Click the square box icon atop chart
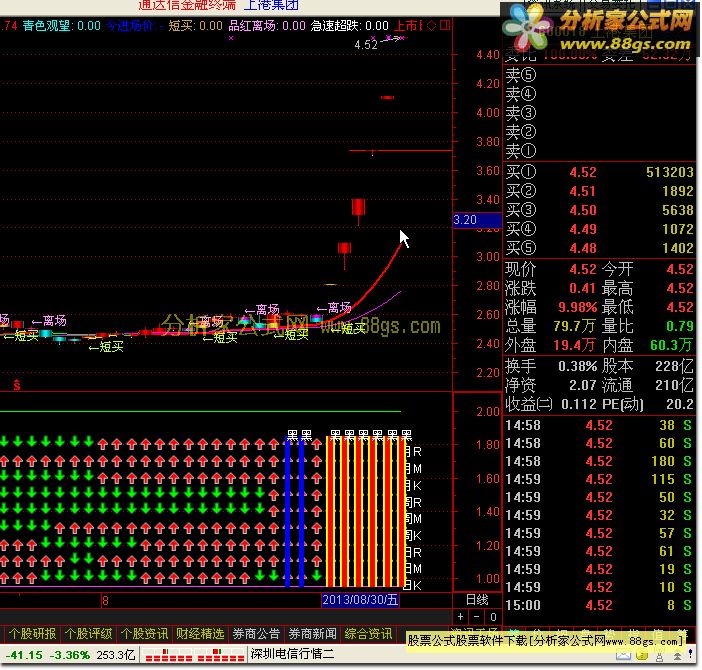The height and width of the screenshot is (670, 702). tap(445, 25)
